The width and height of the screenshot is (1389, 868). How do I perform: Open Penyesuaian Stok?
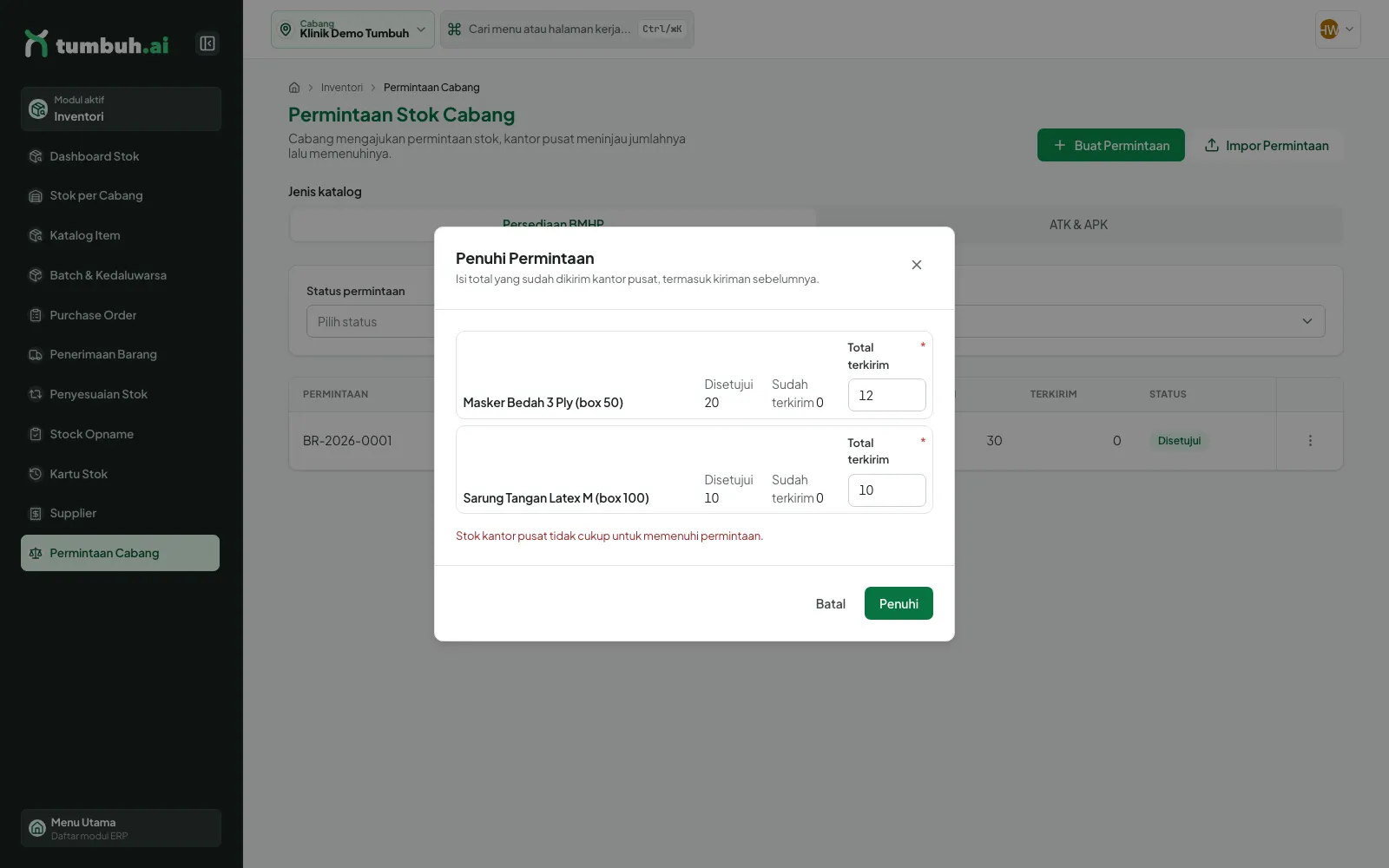point(120,394)
